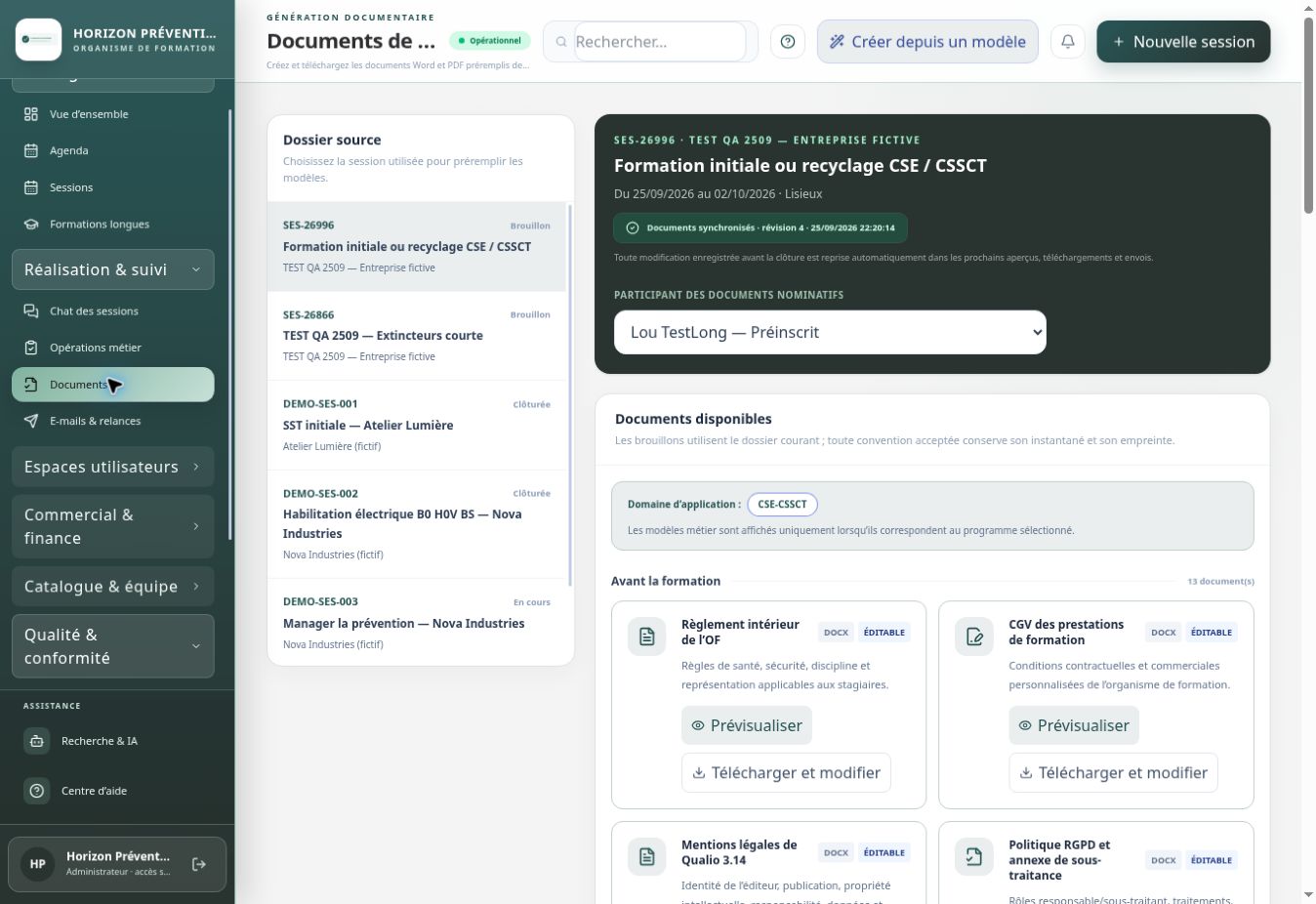Open E-mails & relances send icon

[31, 421]
